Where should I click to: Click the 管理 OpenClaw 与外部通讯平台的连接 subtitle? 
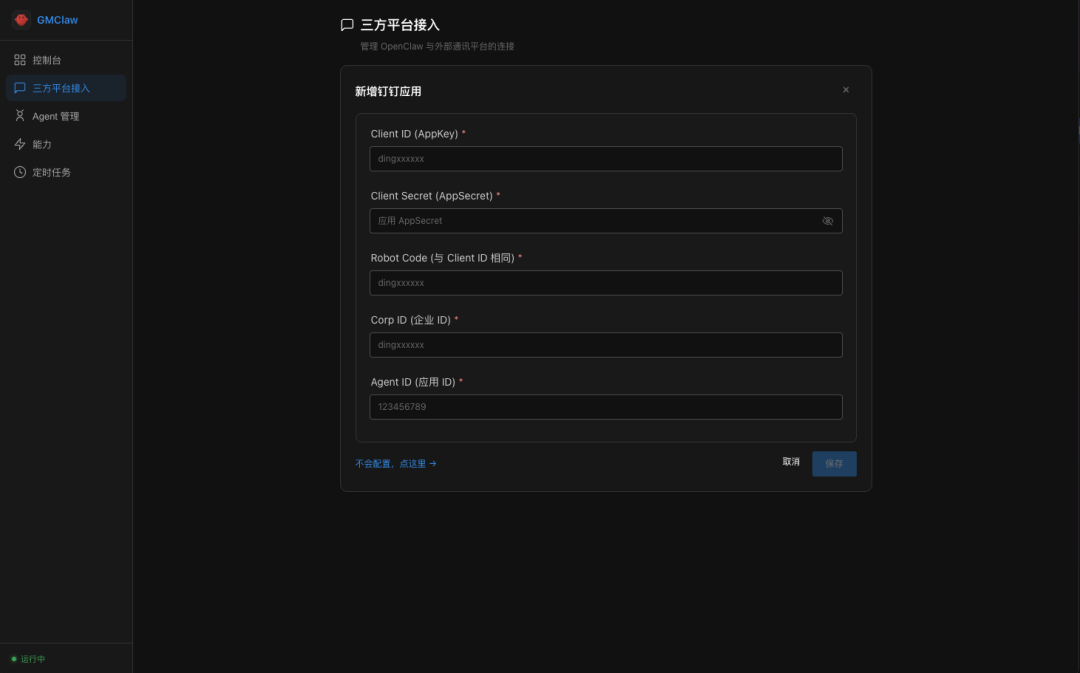tap(437, 46)
